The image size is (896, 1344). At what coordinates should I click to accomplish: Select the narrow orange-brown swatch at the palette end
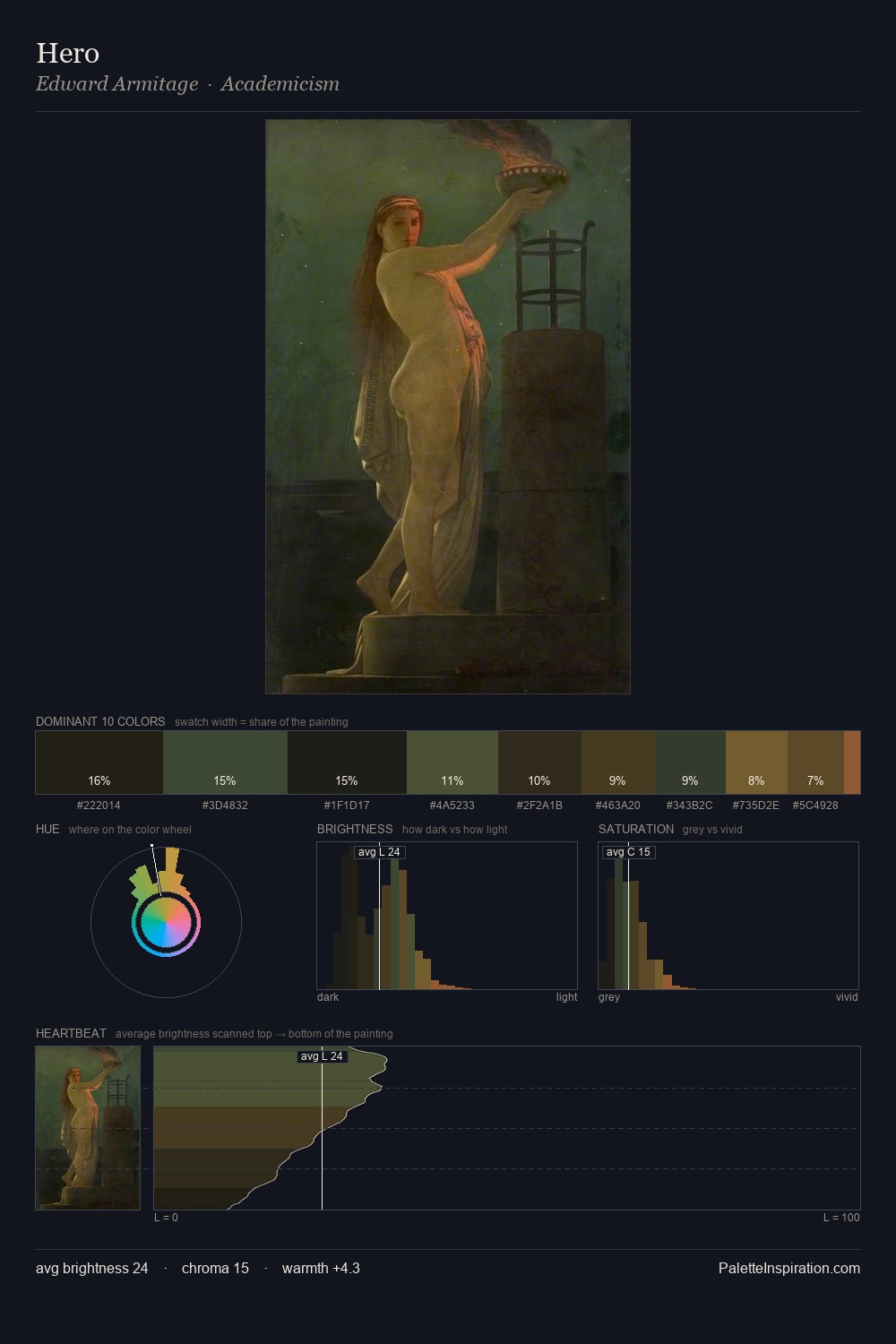click(852, 762)
